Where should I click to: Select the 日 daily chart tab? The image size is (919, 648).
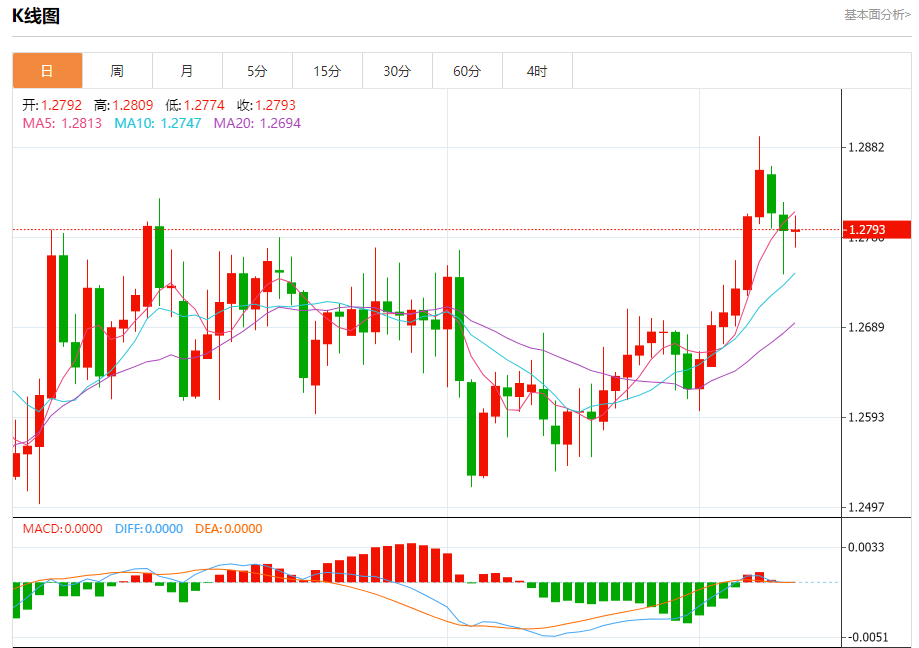point(47,71)
